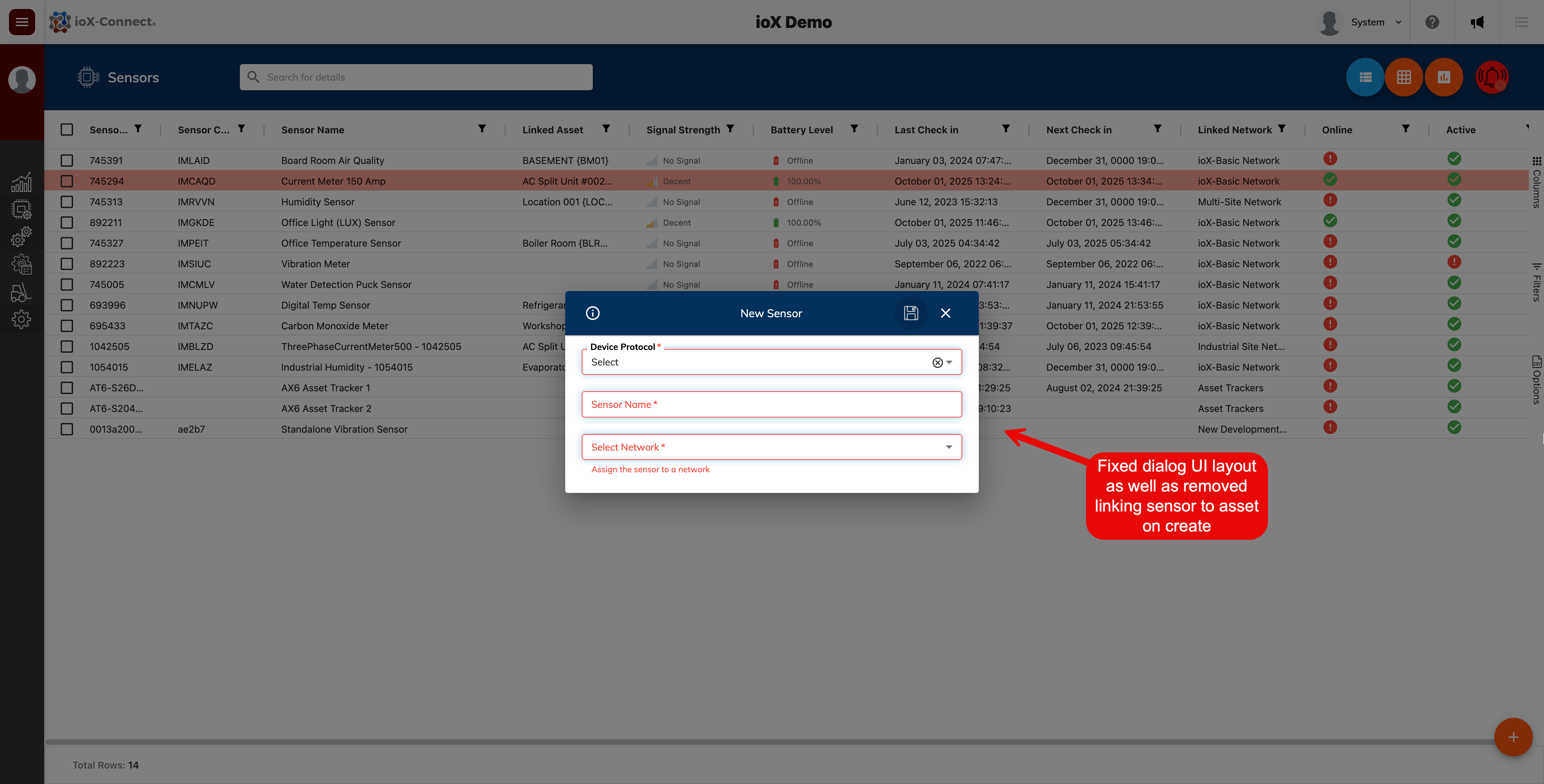The height and width of the screenshot is (784, 1544).
Task: Check the Board Room Air Quality row checkbox
Action: tap(67, 161)
